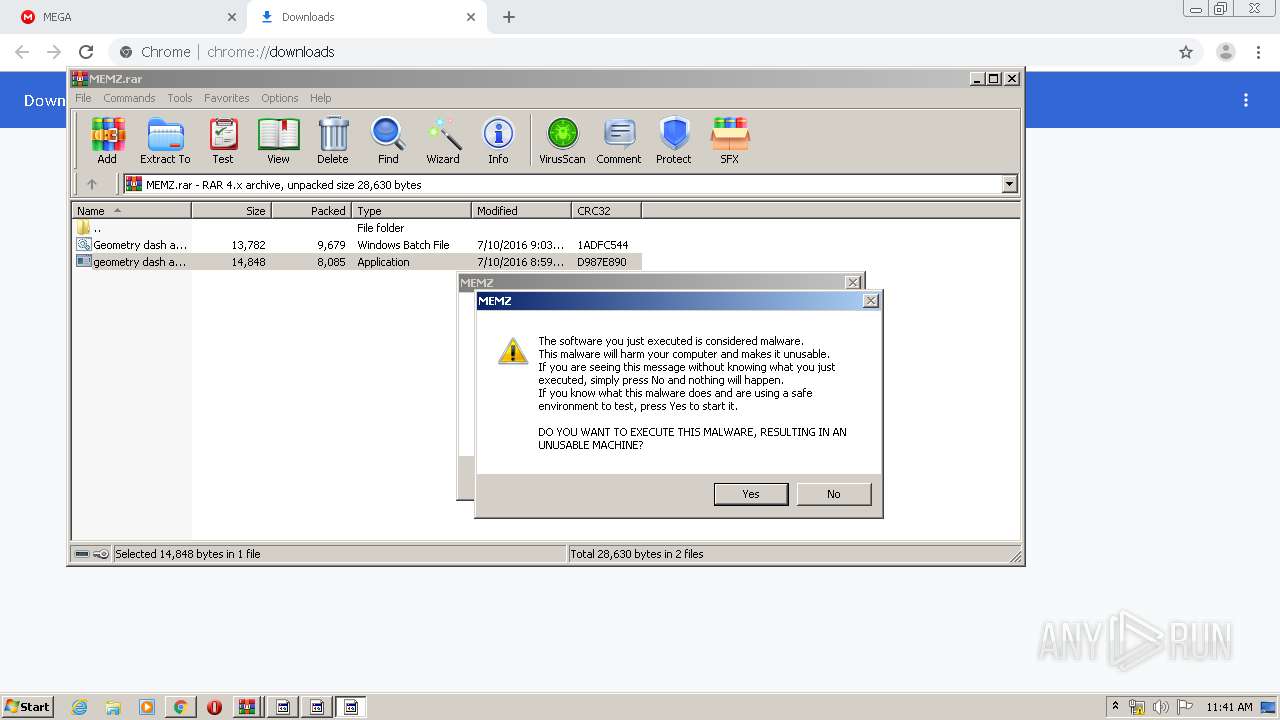Click the Protect shield icon

pos(674,140)
